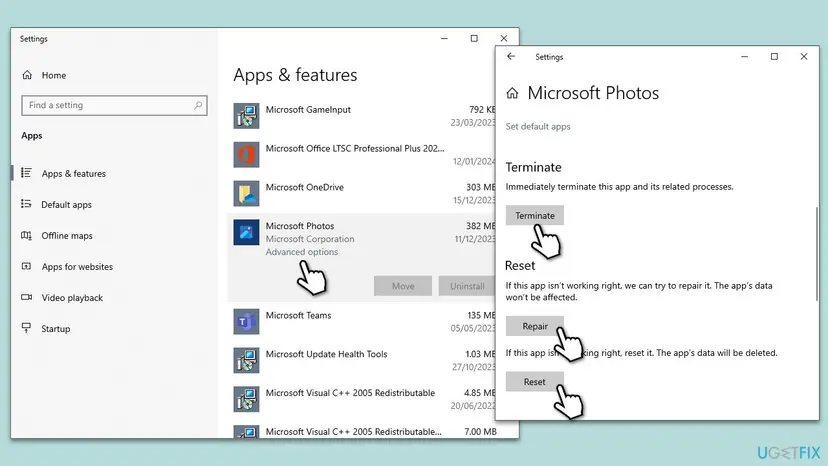Select Microsoft GameInput app name
Viewport: 828px width, 466px height.
click(308, 109)
